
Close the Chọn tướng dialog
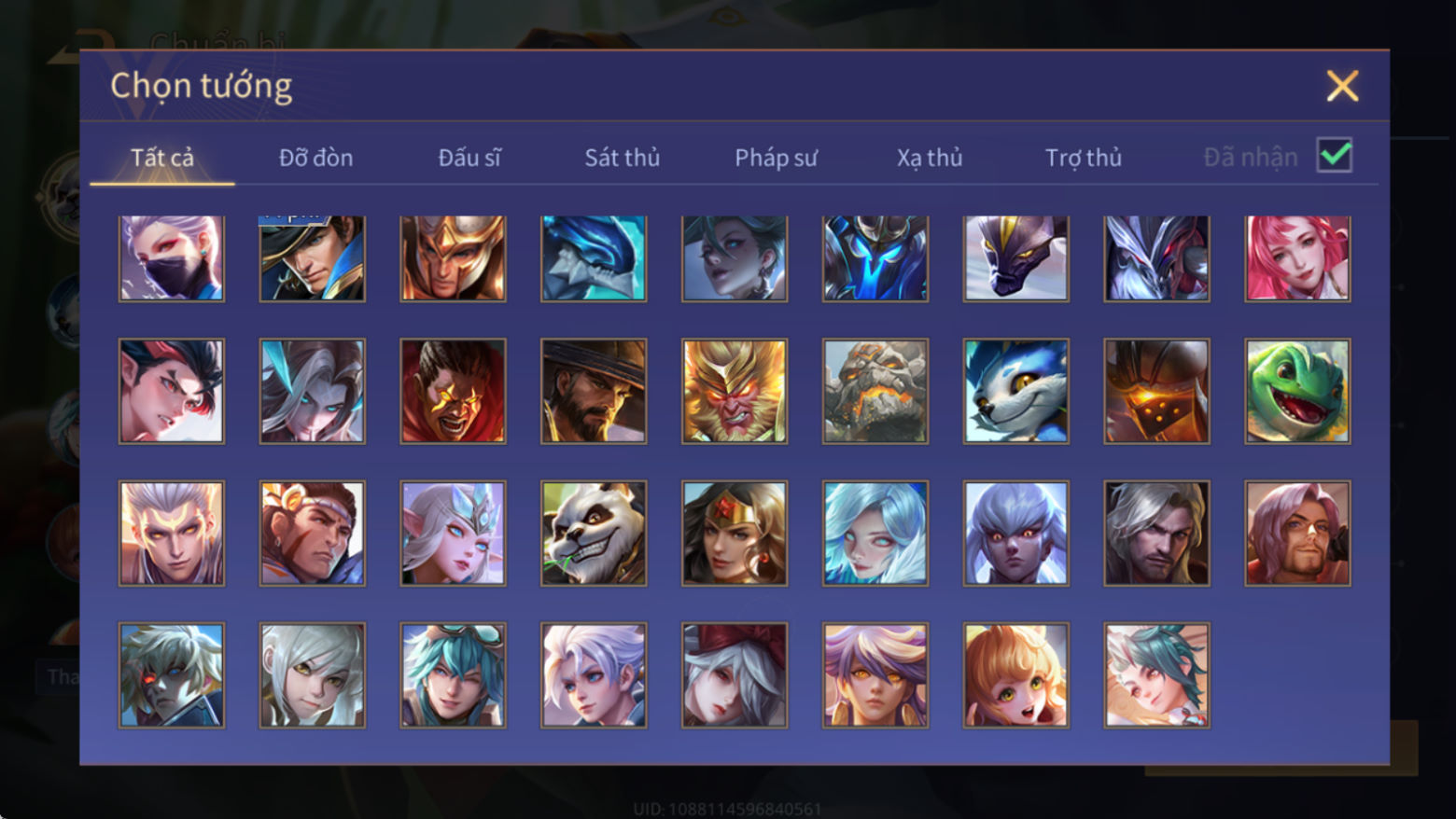click(1342, 86)
